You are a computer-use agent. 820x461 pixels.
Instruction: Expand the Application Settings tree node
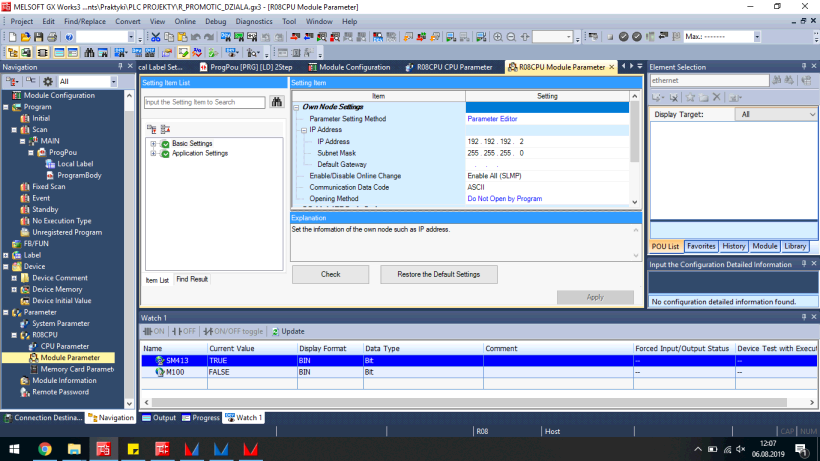tap(153, 153)
